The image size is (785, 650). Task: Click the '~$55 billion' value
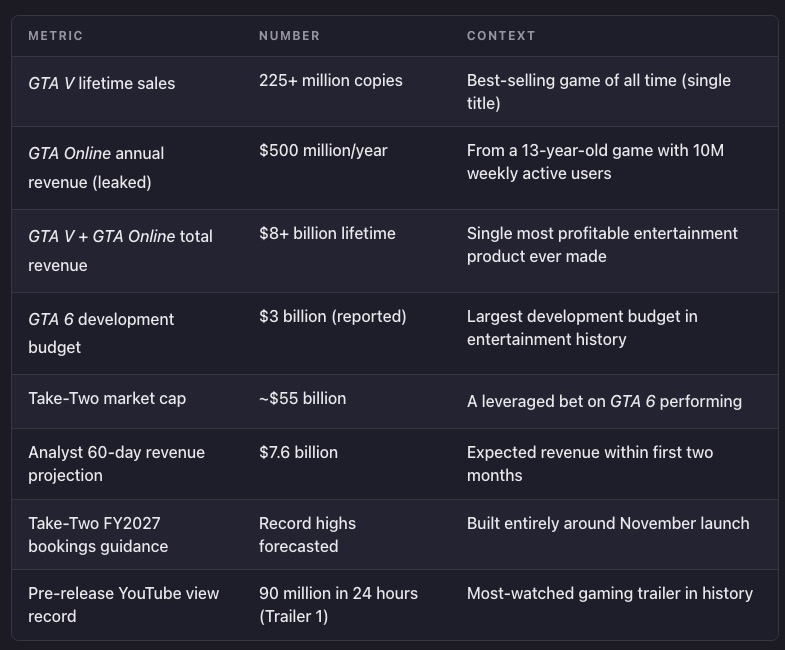pyautogui.click(x=302, y=399)
